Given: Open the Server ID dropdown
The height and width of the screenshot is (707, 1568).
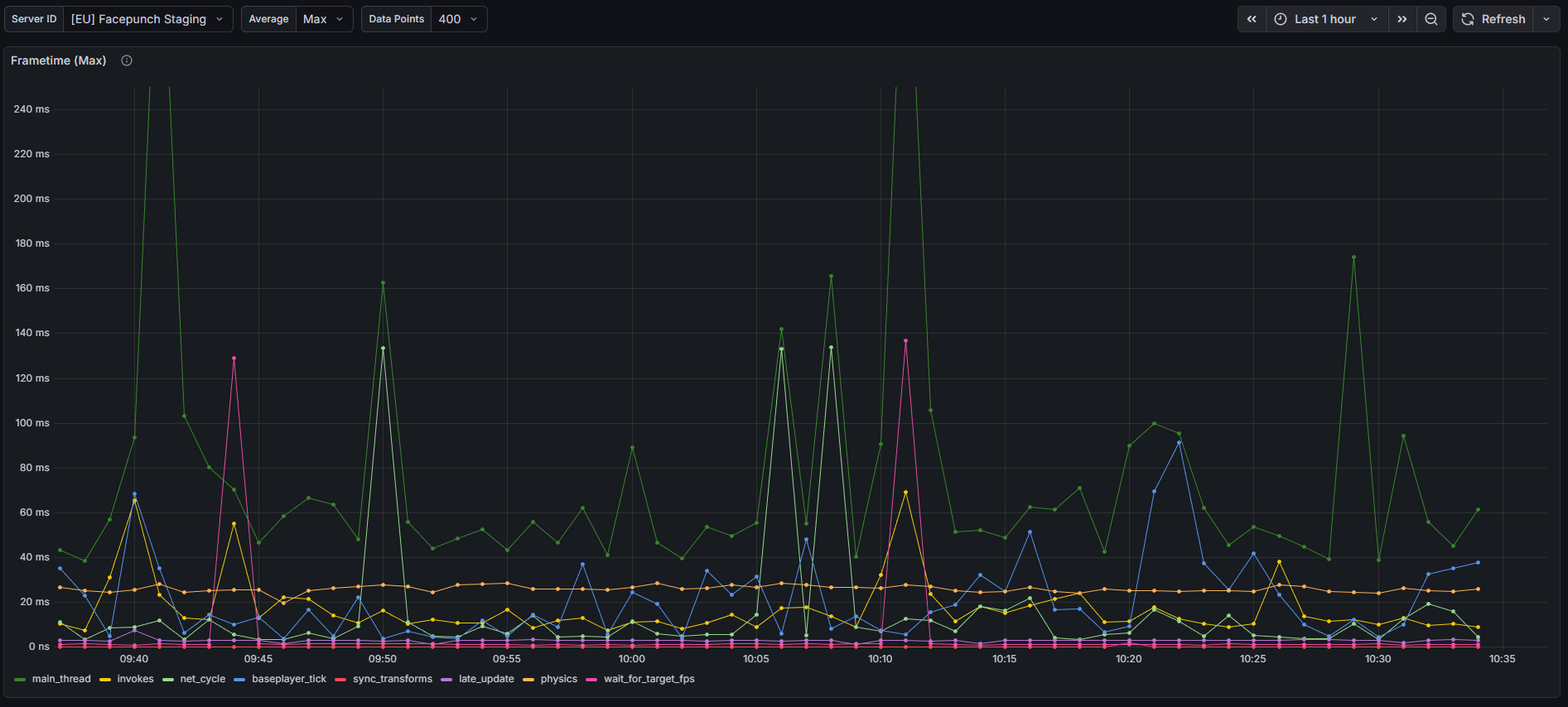Looking at the screenshot, I should (x=146, y=19).
